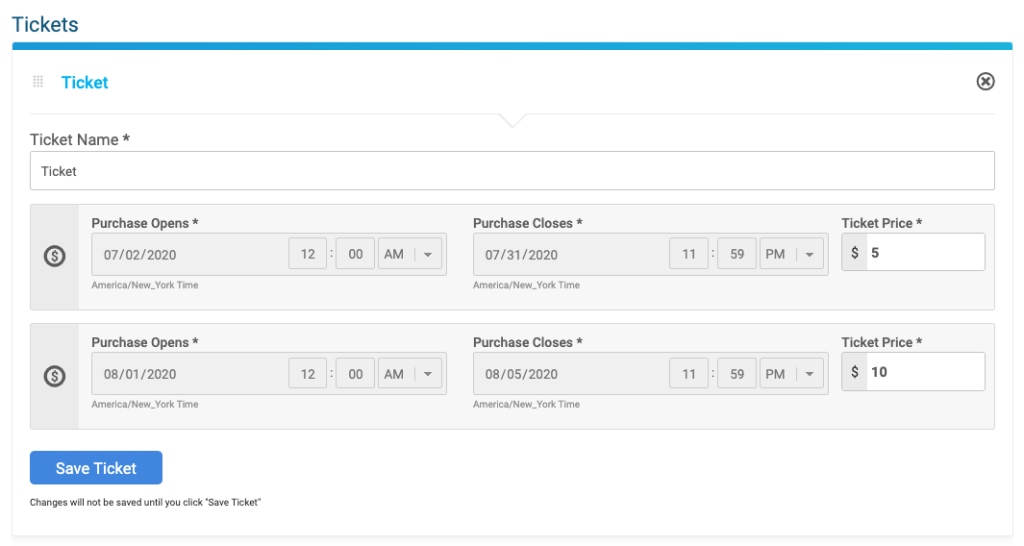Open PM dropdown in the 07/31/2020 row
The image size is (1024, 546).
click(792, 254)
